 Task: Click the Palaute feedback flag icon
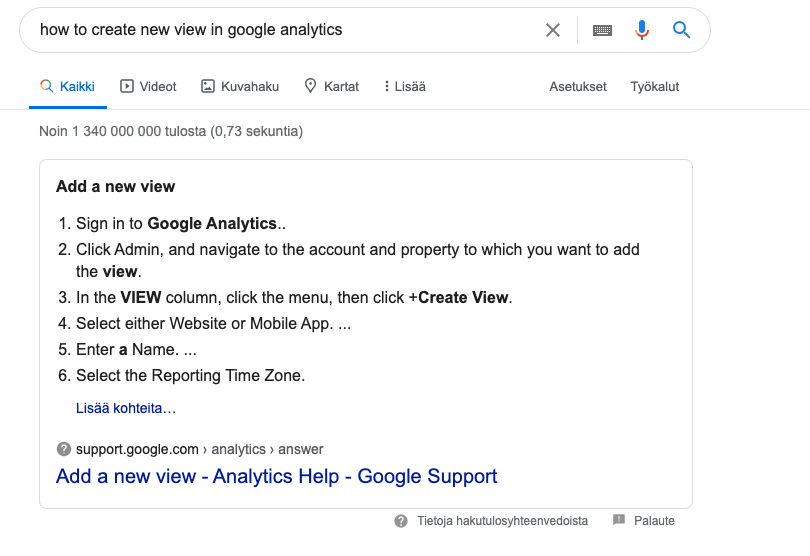[619, 520]
